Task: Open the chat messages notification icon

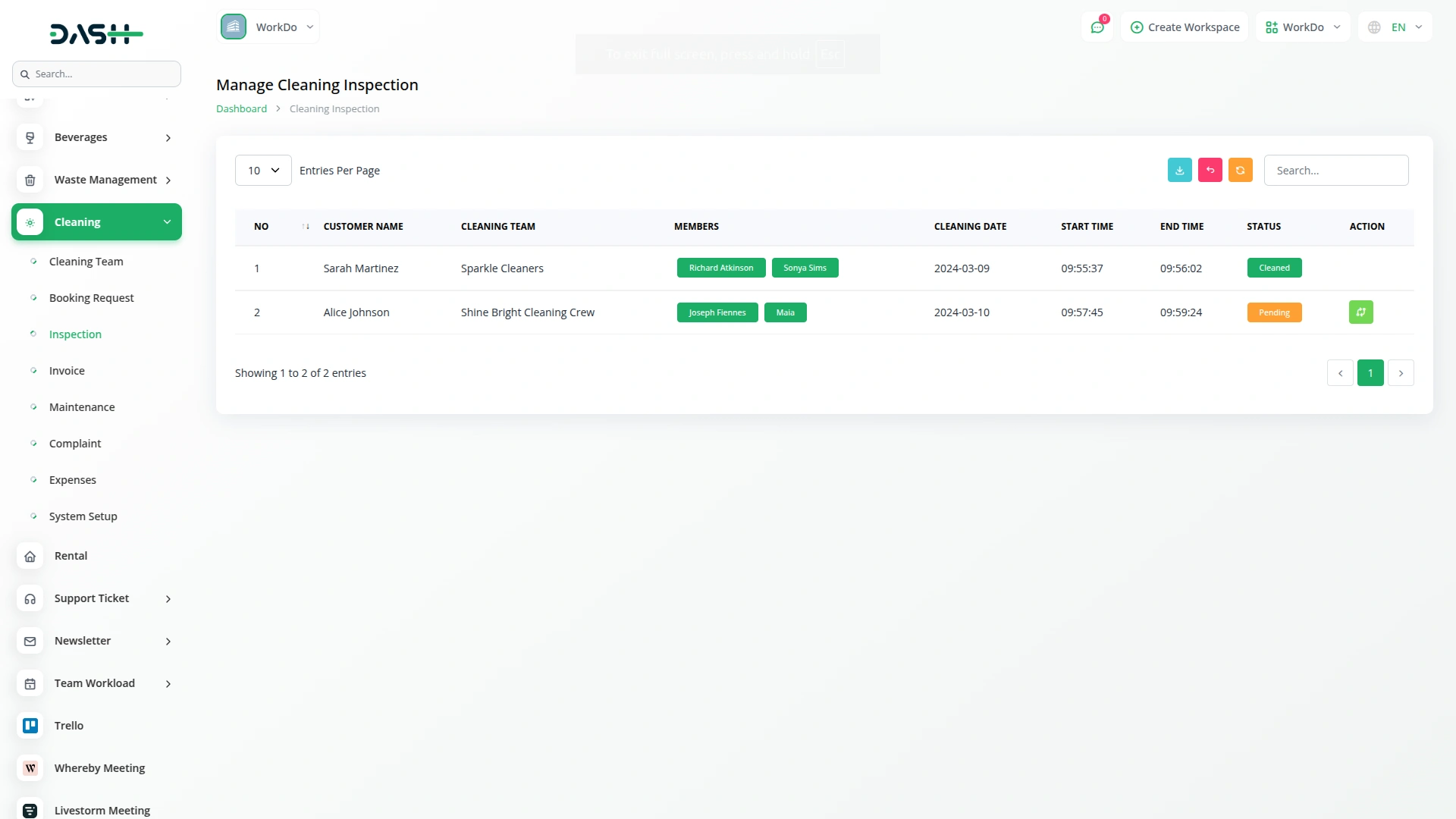Action: [x=1097, y=27]
